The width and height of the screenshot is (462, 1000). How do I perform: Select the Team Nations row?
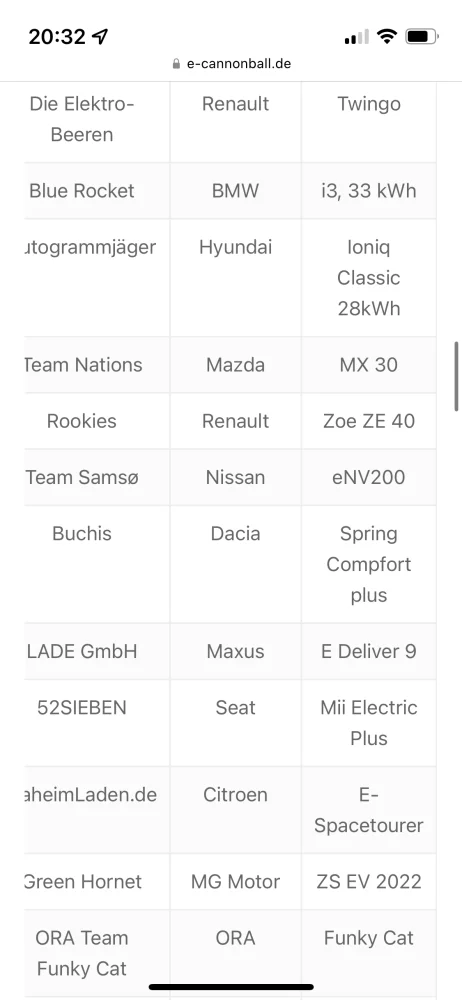point(230,365)
